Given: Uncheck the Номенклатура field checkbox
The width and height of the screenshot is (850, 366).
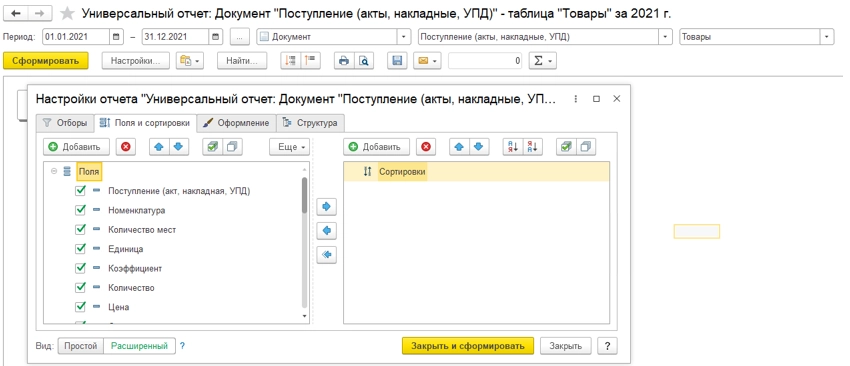Looking at the screenshot, I should click(81, 210).
